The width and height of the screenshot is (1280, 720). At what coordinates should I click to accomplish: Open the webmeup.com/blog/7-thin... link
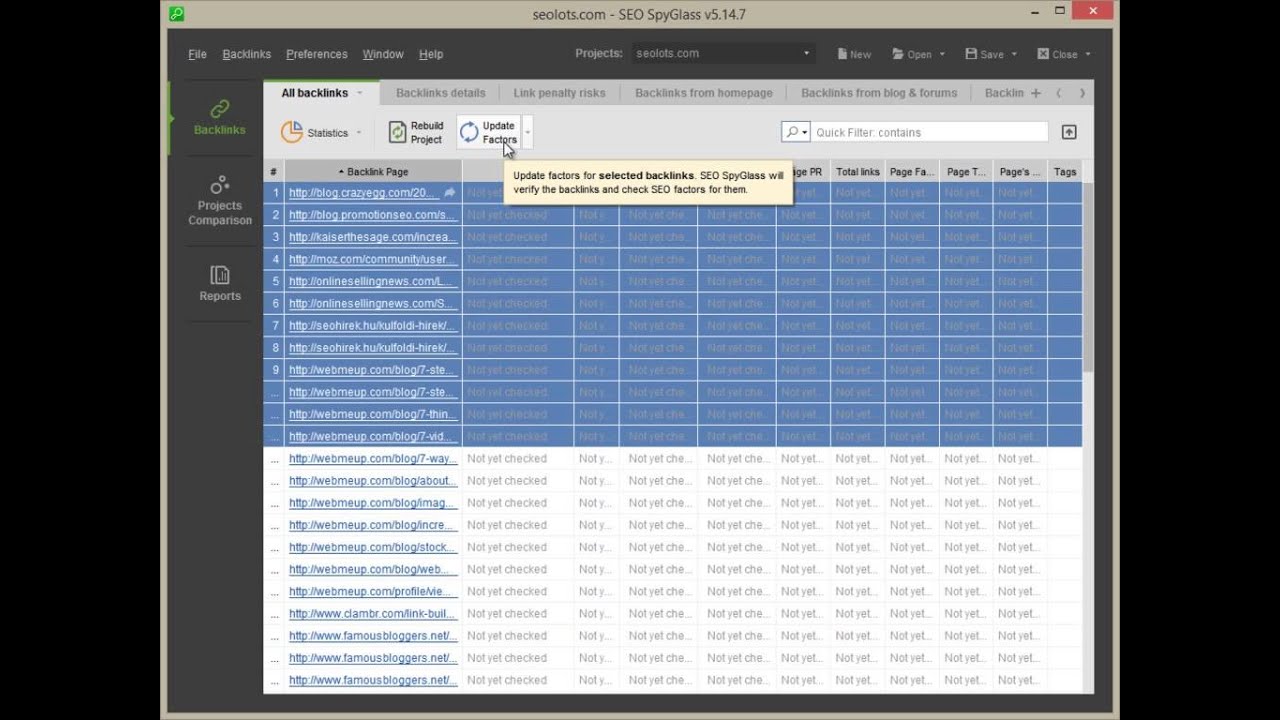pos(373,414)
